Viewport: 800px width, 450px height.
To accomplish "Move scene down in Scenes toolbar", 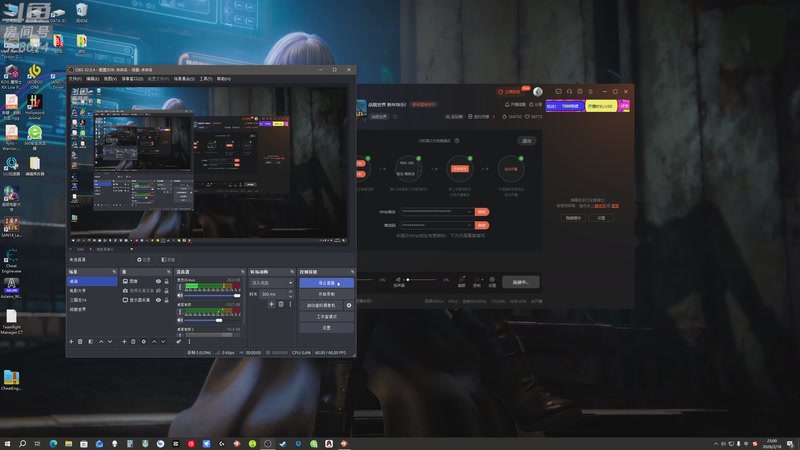I will tap(110, 341).
